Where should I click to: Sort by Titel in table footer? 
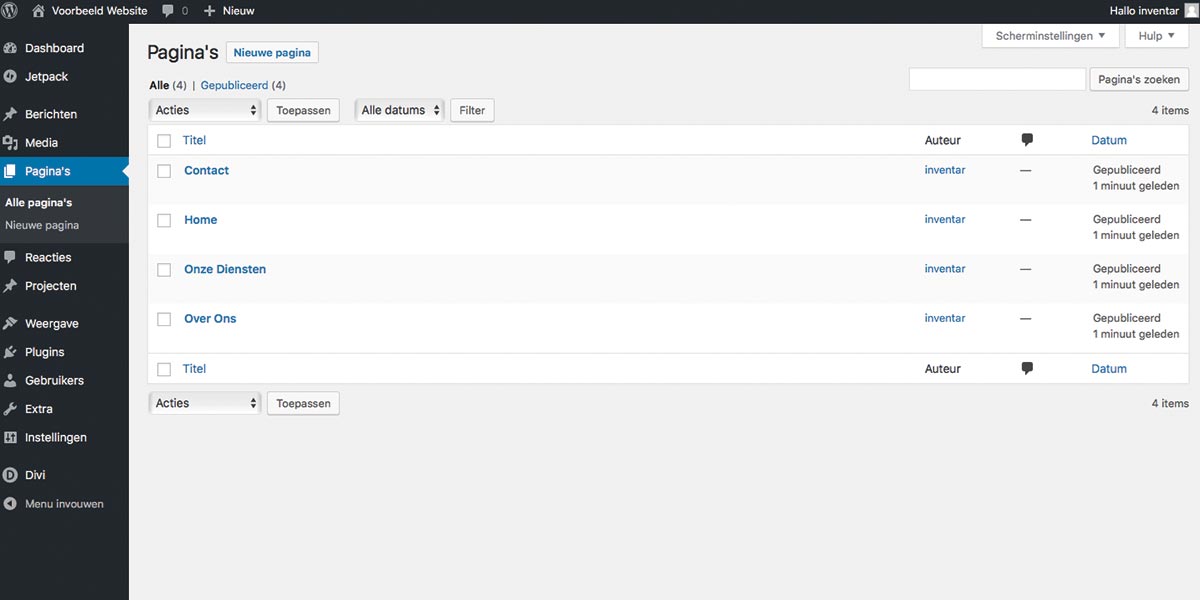point(194,369)
